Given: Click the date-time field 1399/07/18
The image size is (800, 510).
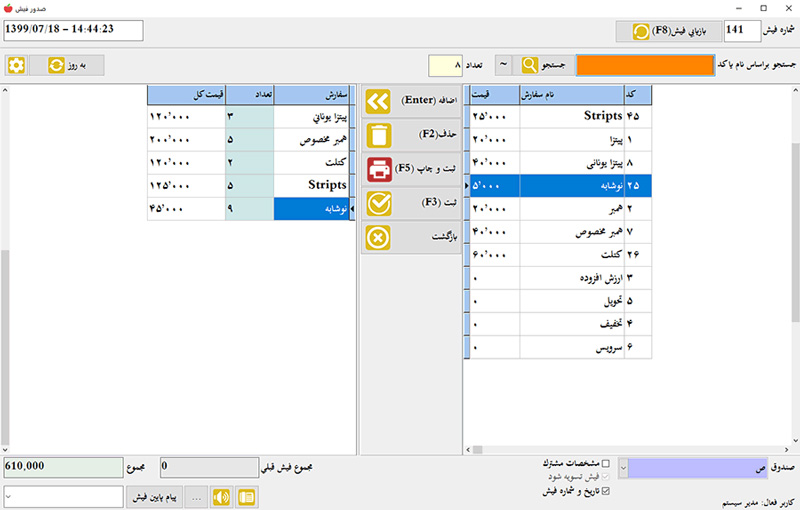Looking at the screenshot, I should [73, 30].
